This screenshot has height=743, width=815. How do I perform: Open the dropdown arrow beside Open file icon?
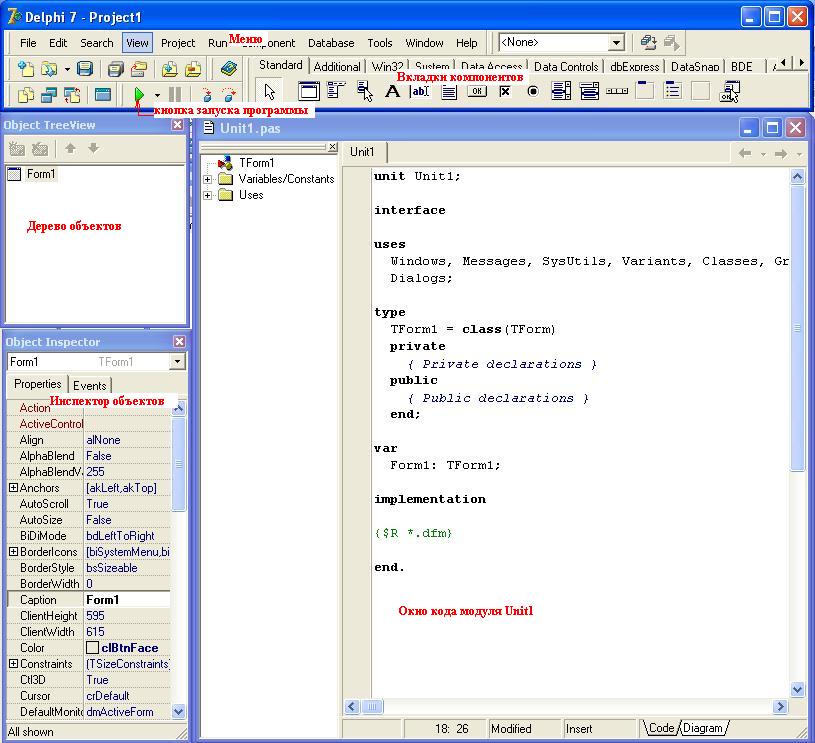click(67, 69)
